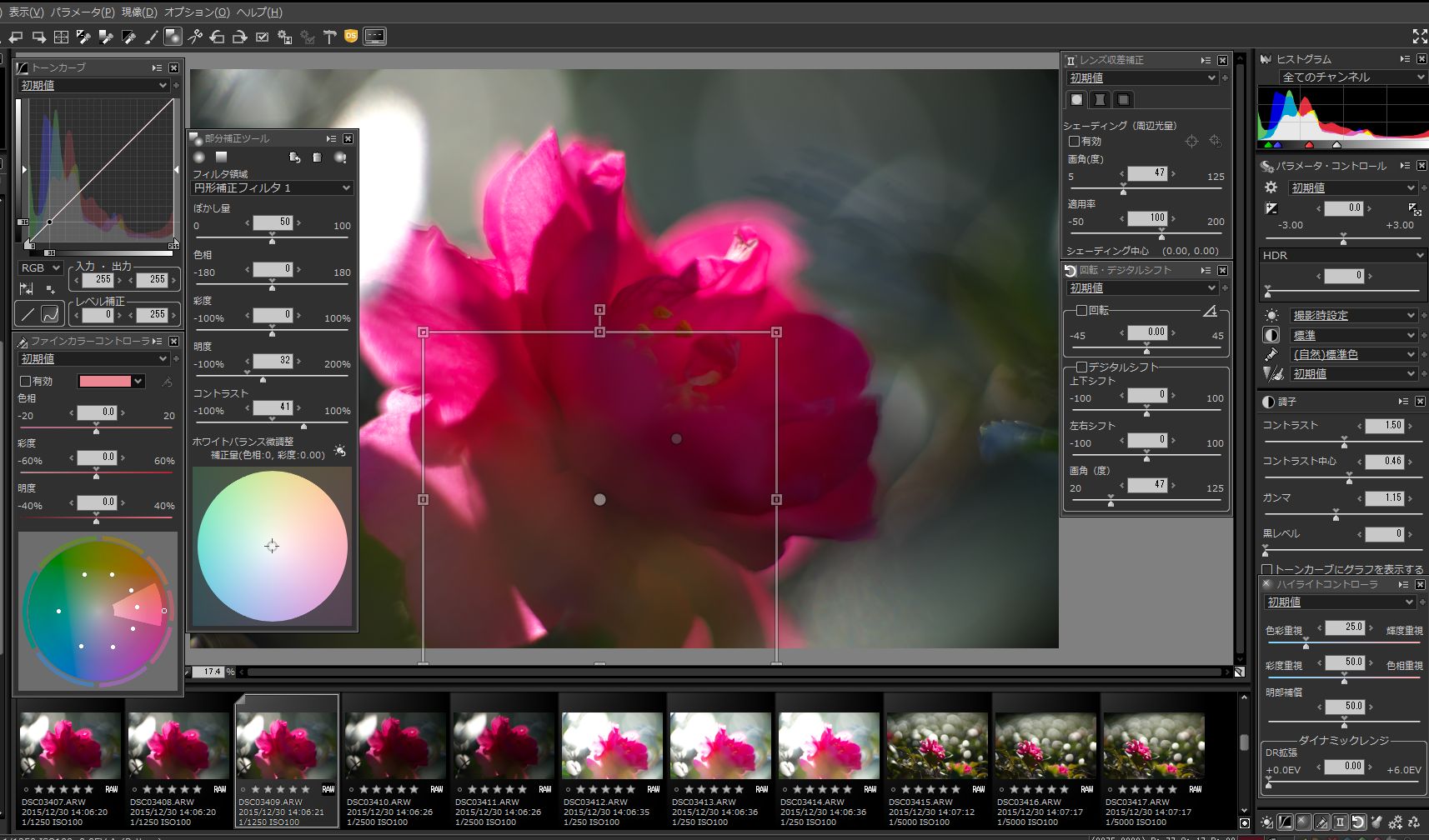Open the 現像(D) menu
This screenshot has height=840, width=1429.
[x=139, y=12]
